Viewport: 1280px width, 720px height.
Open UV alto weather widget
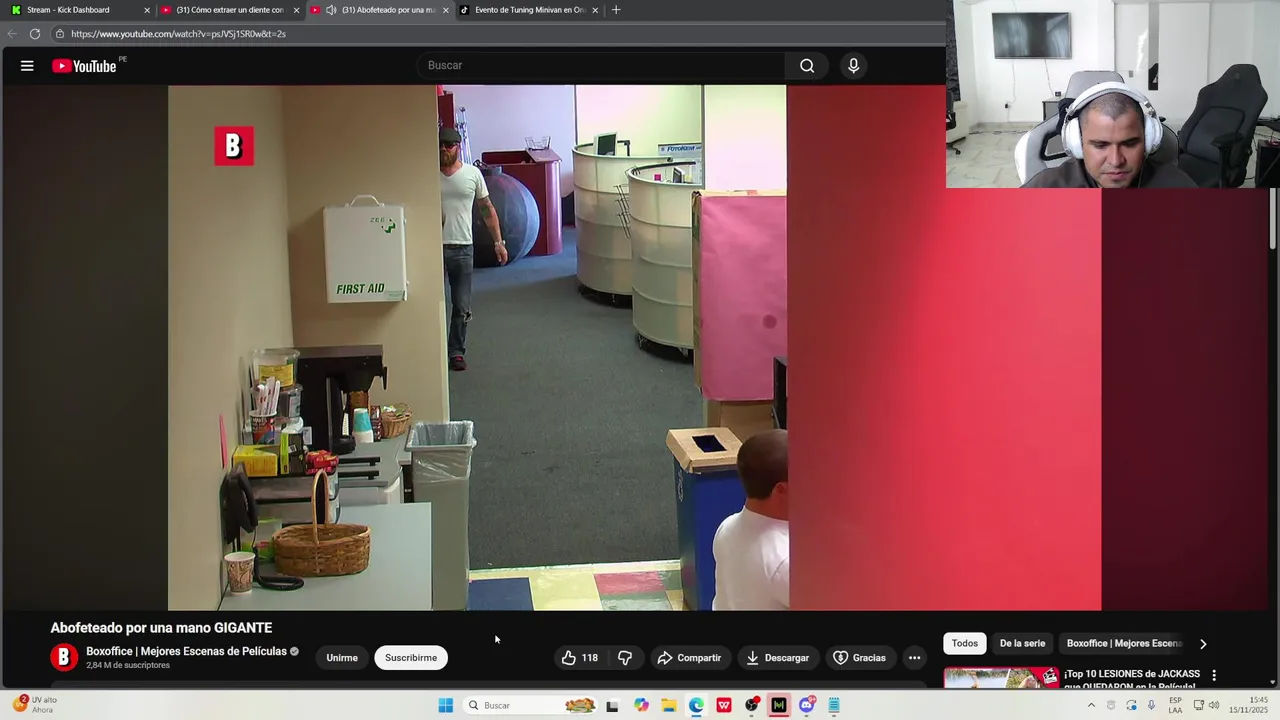pyautogui.click(x=32, y=705)
